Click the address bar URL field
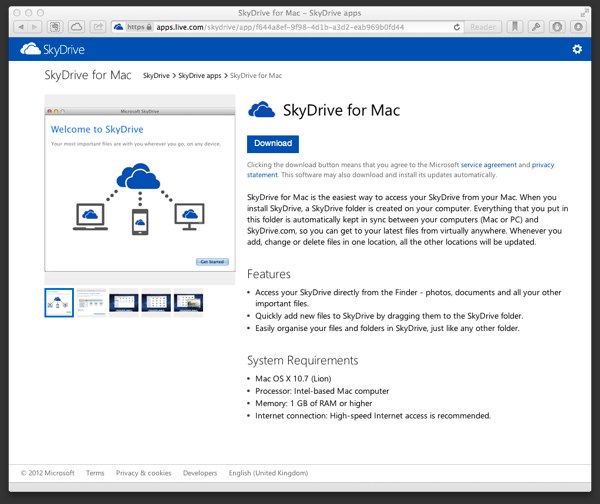The image size is (600, 504). tap(287, 27)
